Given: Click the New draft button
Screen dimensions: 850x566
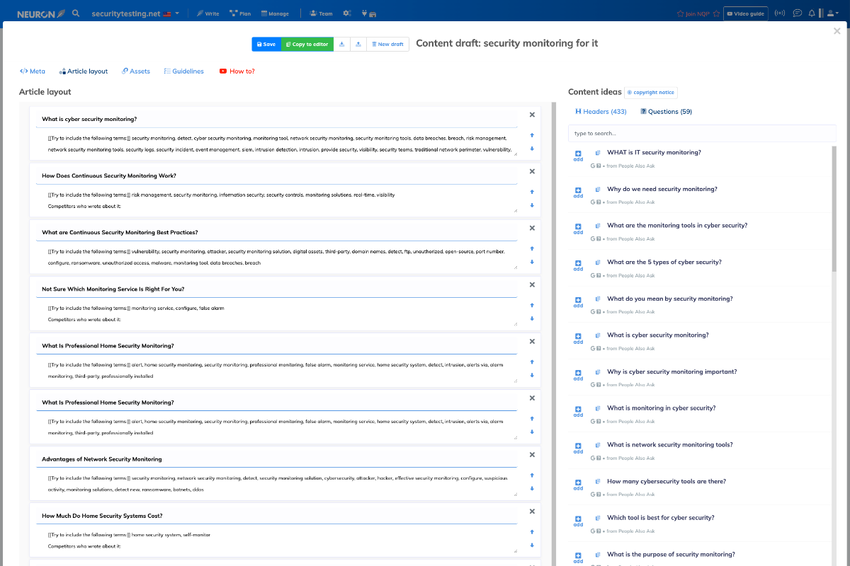Looking at the screenshot, I should coord(388,44).
